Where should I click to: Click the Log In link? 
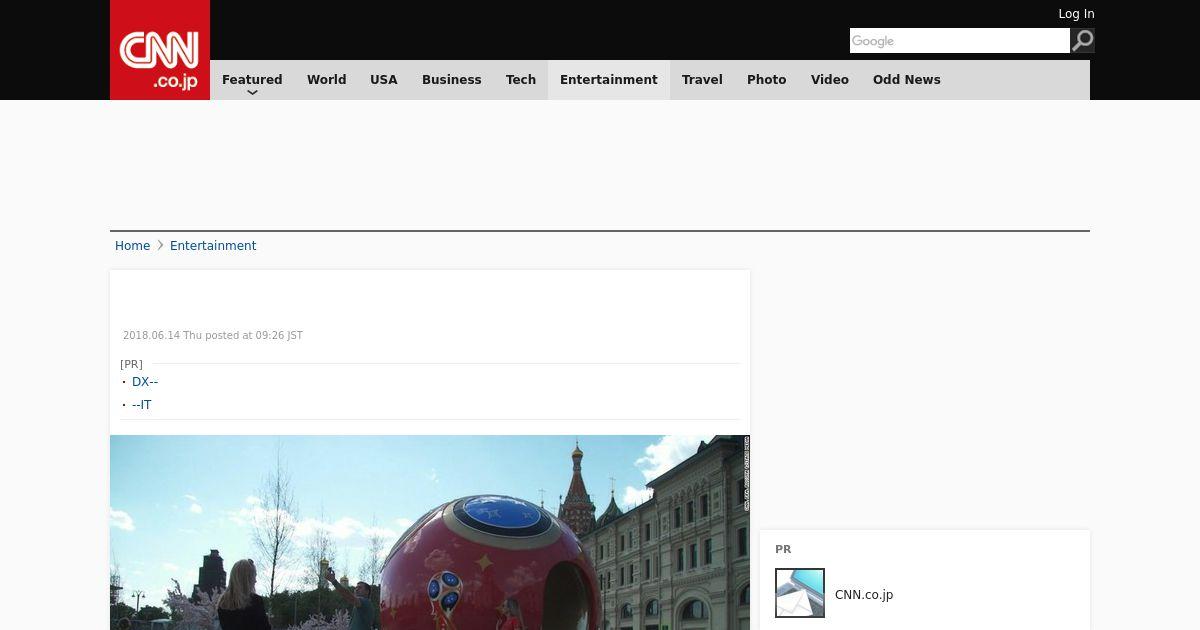pyautogui.click(x=1076, y=14)
